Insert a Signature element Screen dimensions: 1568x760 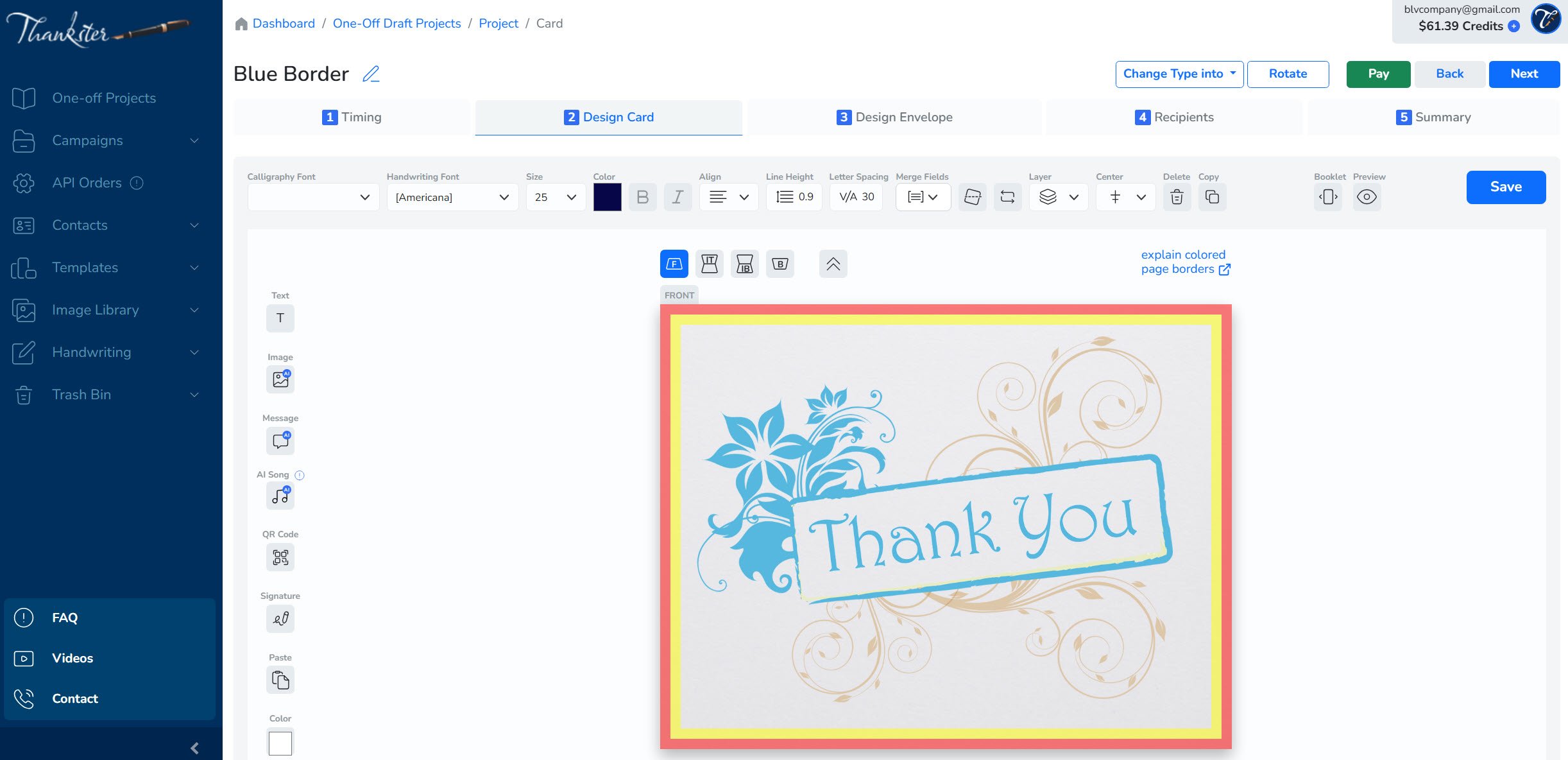pyautogui.click(x=280, y=619)
